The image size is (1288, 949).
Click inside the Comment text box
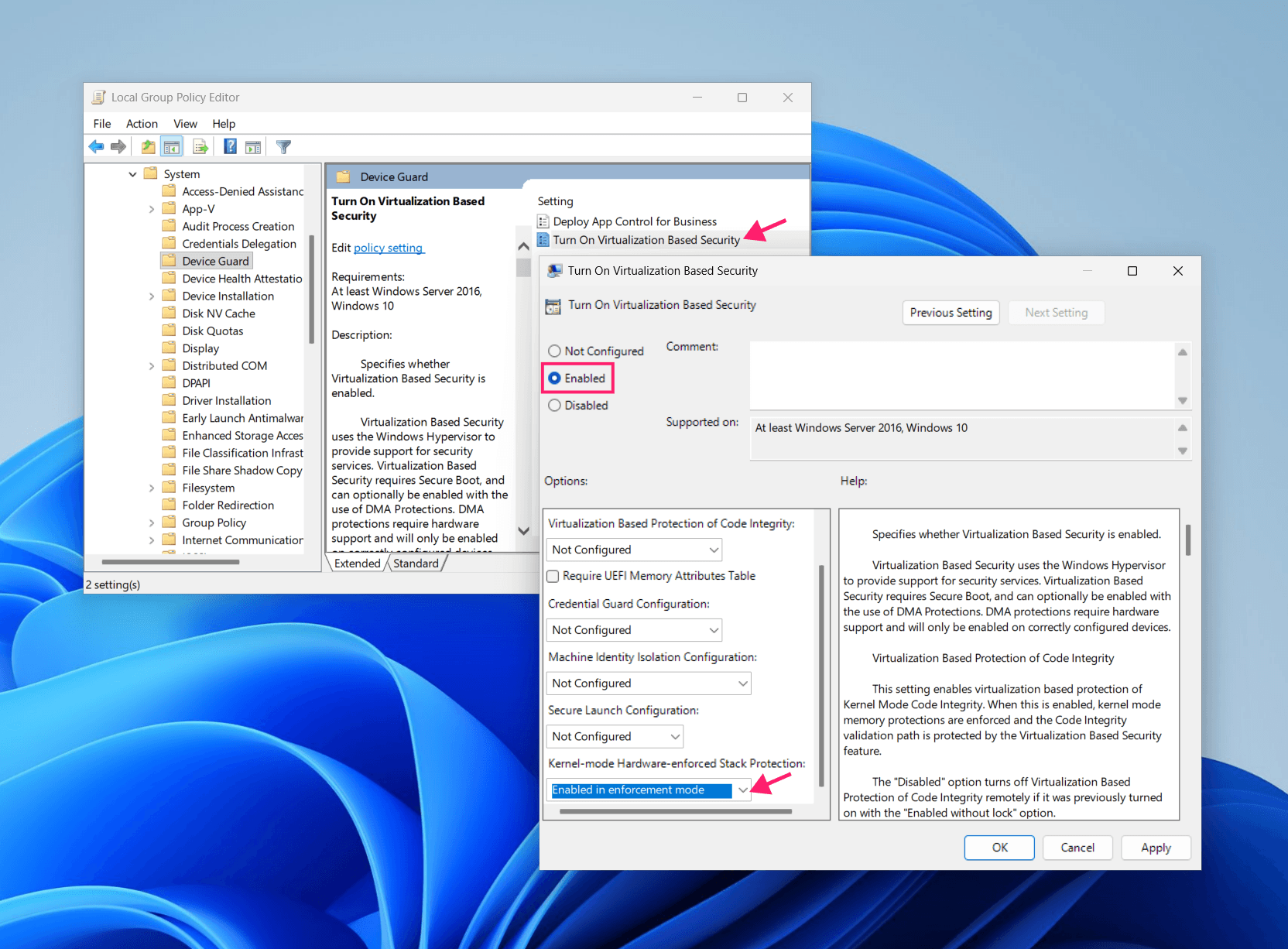coord(962,375)
